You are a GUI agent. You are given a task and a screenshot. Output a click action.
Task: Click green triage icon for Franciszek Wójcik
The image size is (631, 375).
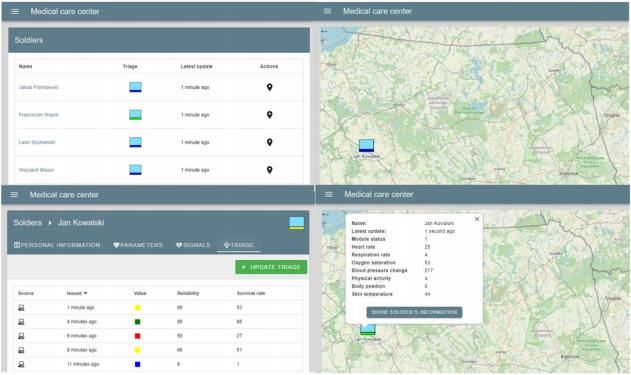[135, 115]
